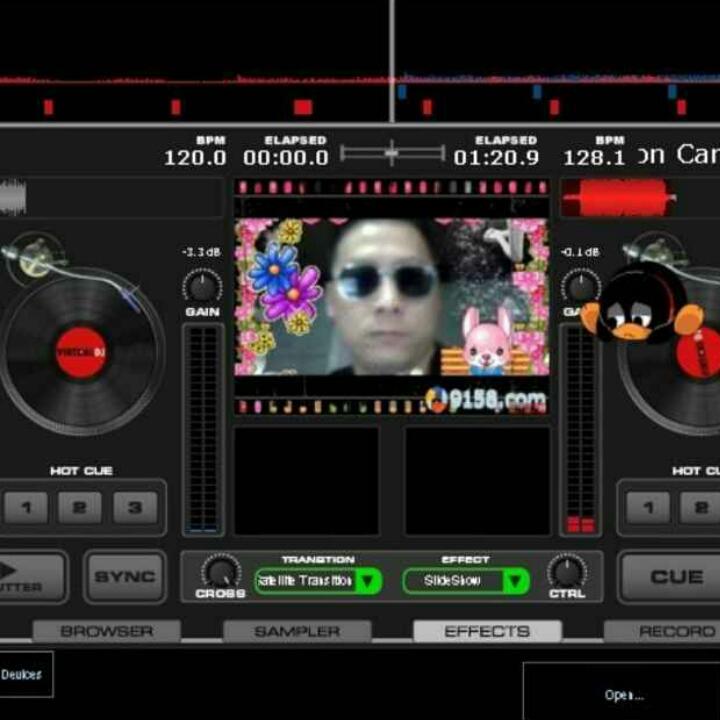Open the Satellite Transition dropdown
The width and height of the screenshot is (720, 720).
305,581
